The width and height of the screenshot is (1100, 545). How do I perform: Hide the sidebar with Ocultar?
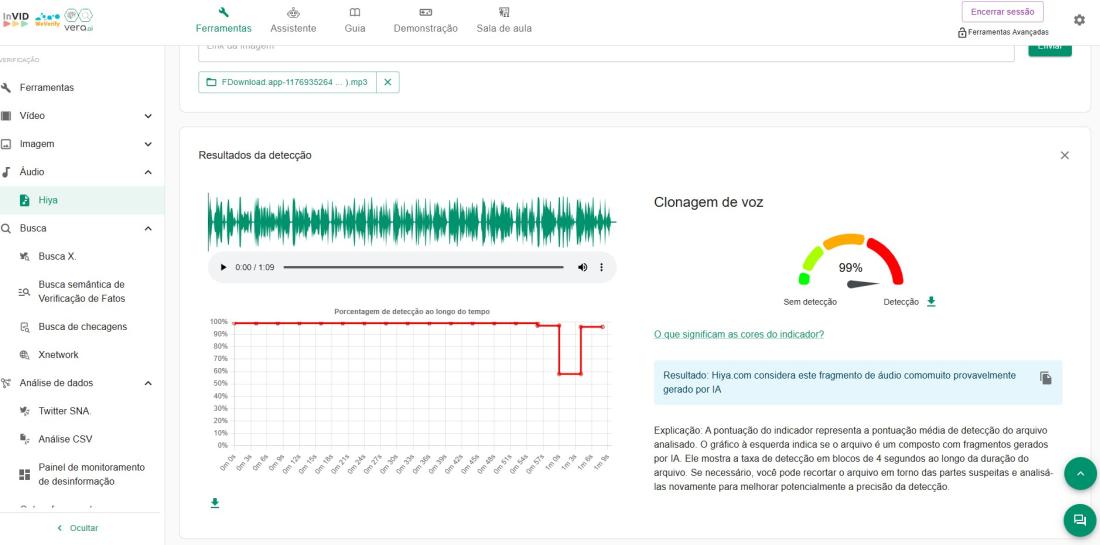[77, 527]
